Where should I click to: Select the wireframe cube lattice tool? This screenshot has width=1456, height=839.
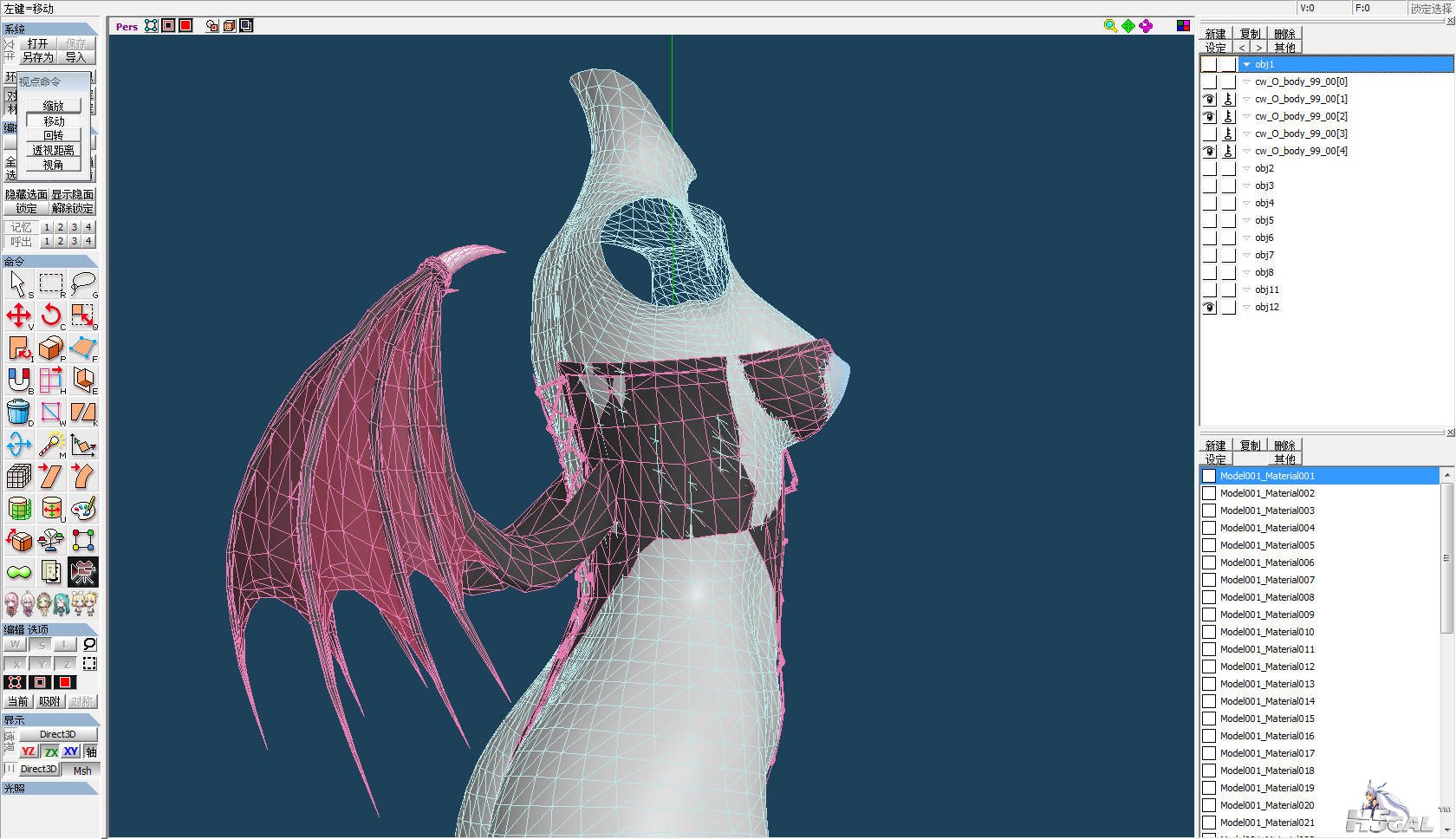tap(18, 477)
